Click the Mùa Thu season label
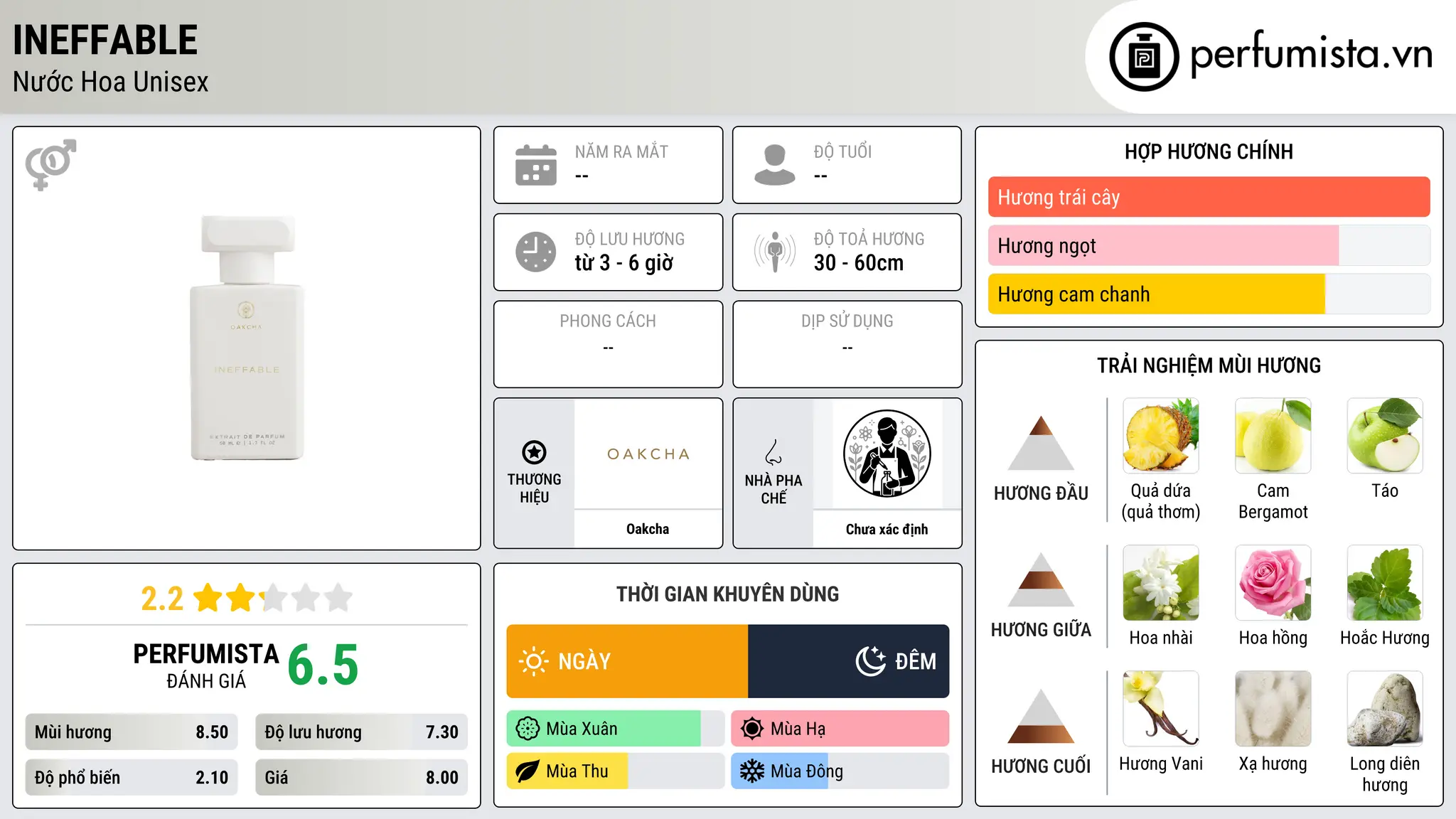The height and width of the screenshot is (819, 1456). (x=577, y=771)
